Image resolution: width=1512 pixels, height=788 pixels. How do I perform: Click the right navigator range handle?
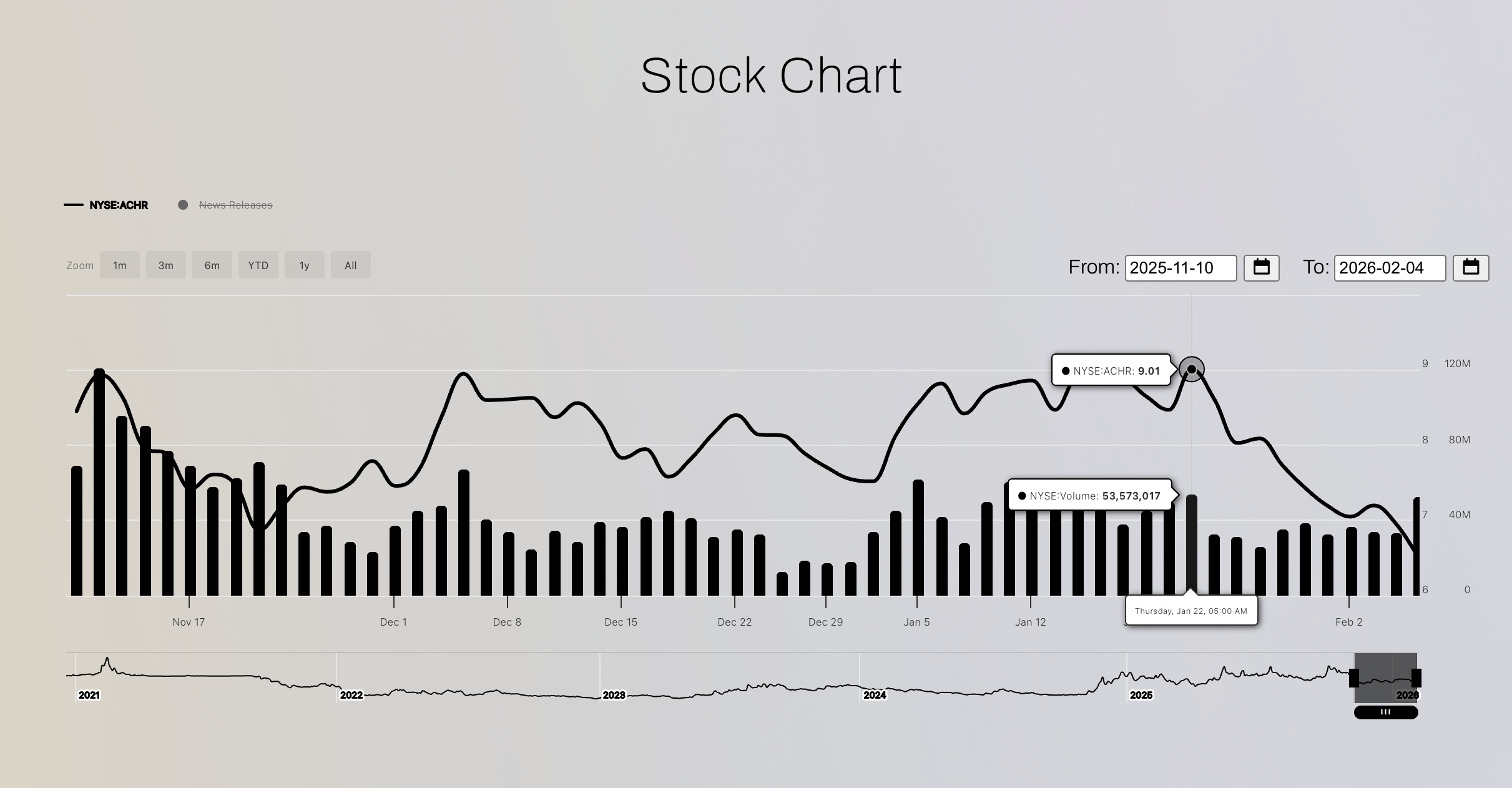(1416, 677)
